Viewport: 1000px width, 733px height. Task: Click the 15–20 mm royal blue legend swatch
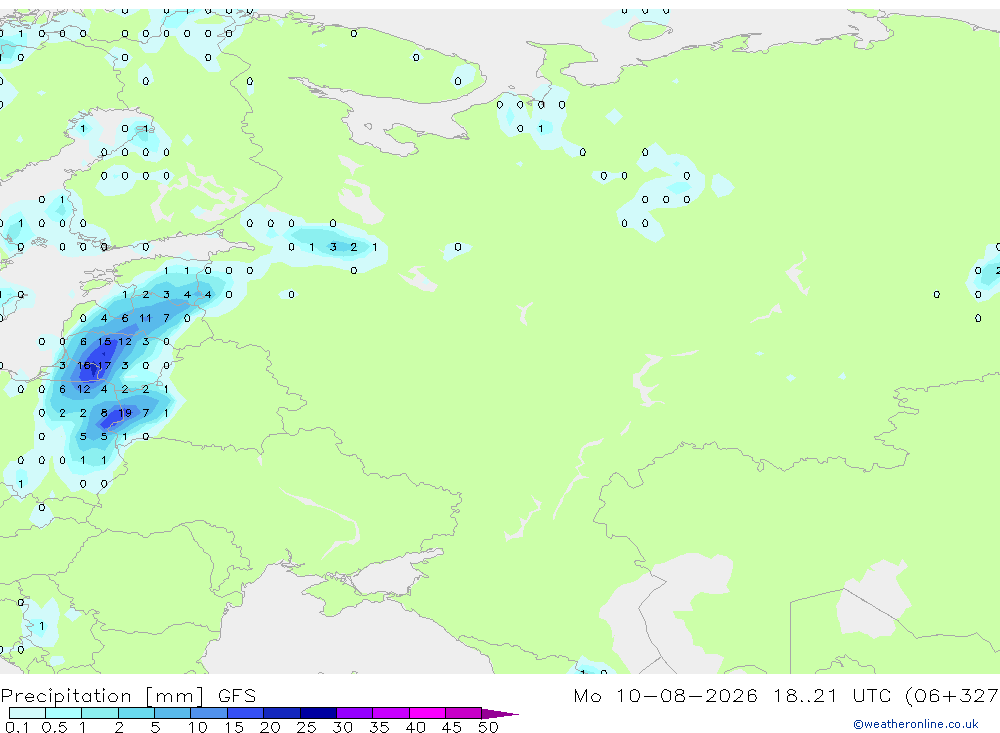(246, 713)
